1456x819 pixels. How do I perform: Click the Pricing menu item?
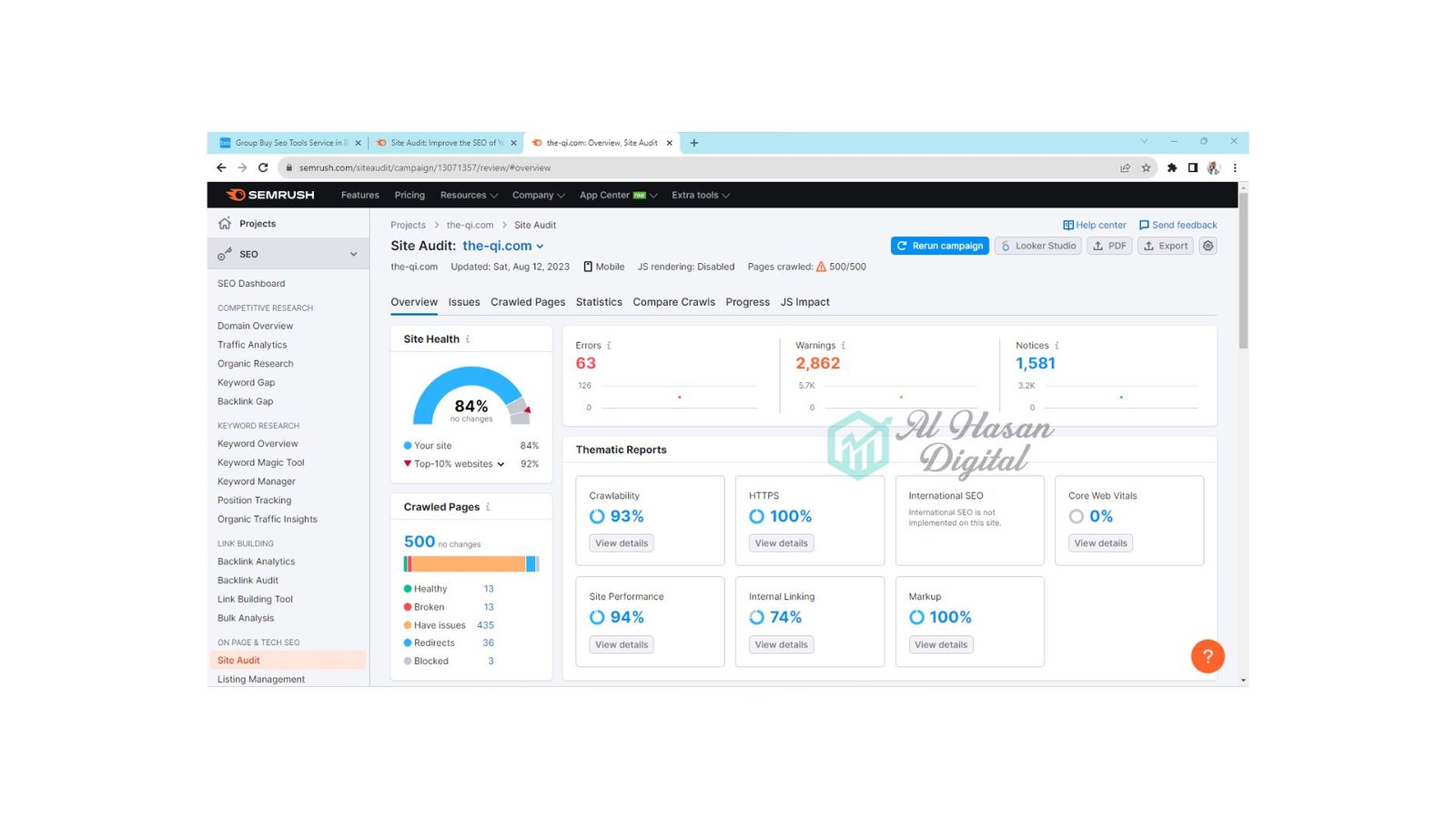click(x=409, y=195)
